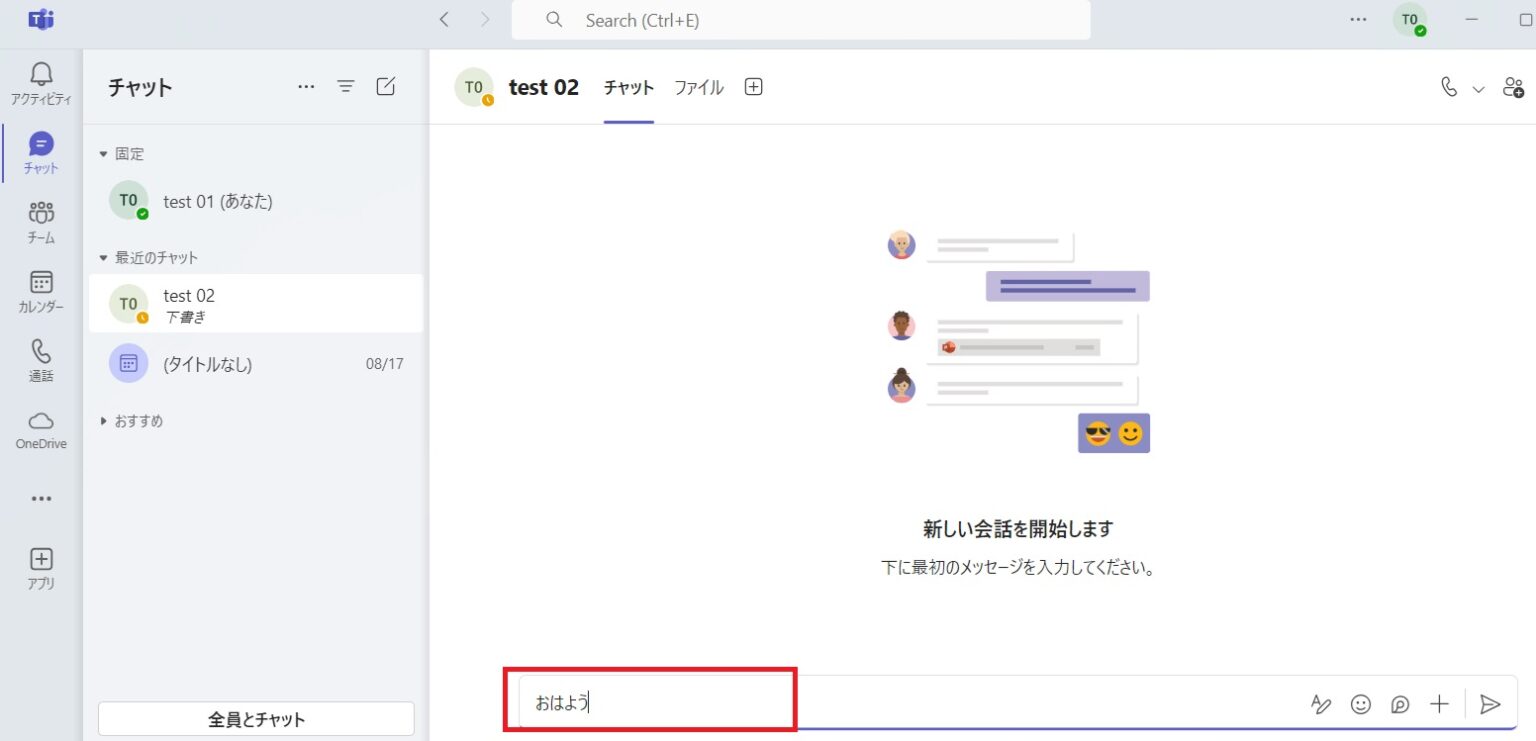Open text formatting options for the message
1536x741 pixels.
click(1321, 704)
